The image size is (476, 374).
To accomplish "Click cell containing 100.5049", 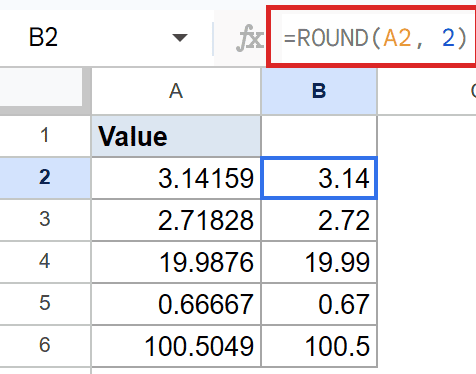I will coord(176,346).
